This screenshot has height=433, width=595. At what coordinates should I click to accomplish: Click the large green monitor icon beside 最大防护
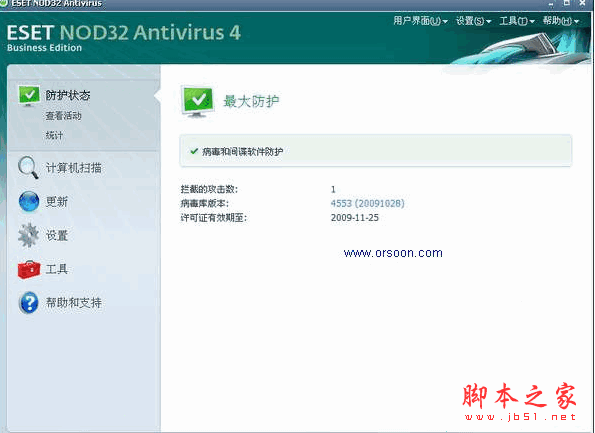pyautogui.click(x=197, y=102)
